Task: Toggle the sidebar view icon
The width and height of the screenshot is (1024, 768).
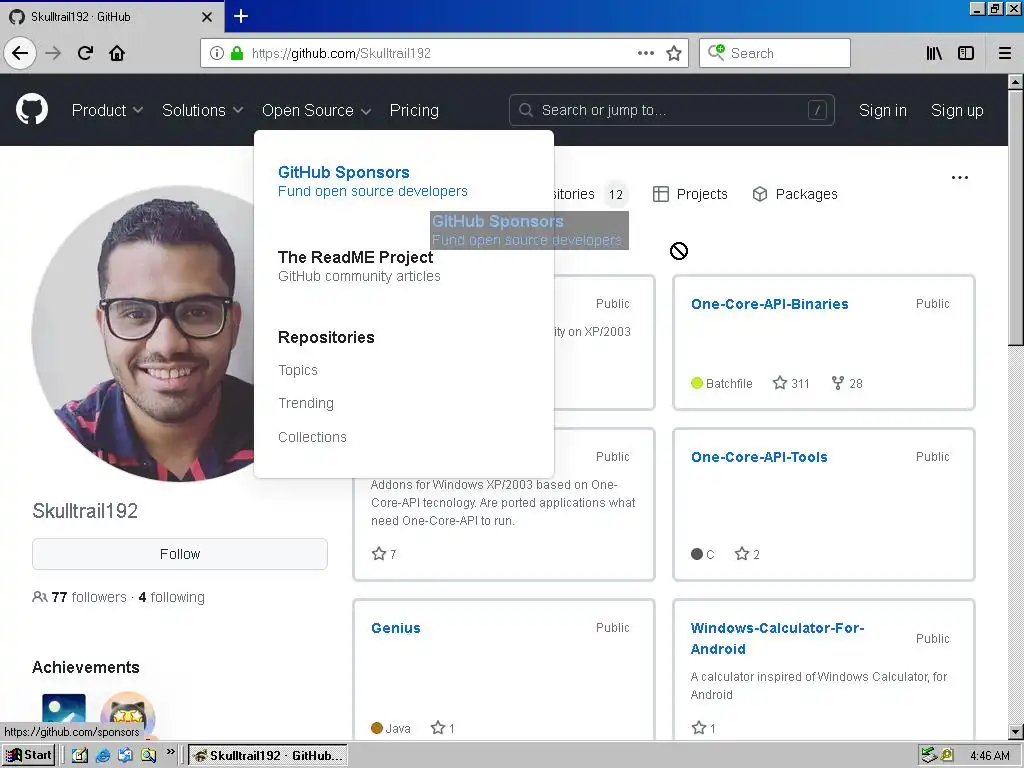Action: coord(965,53)
